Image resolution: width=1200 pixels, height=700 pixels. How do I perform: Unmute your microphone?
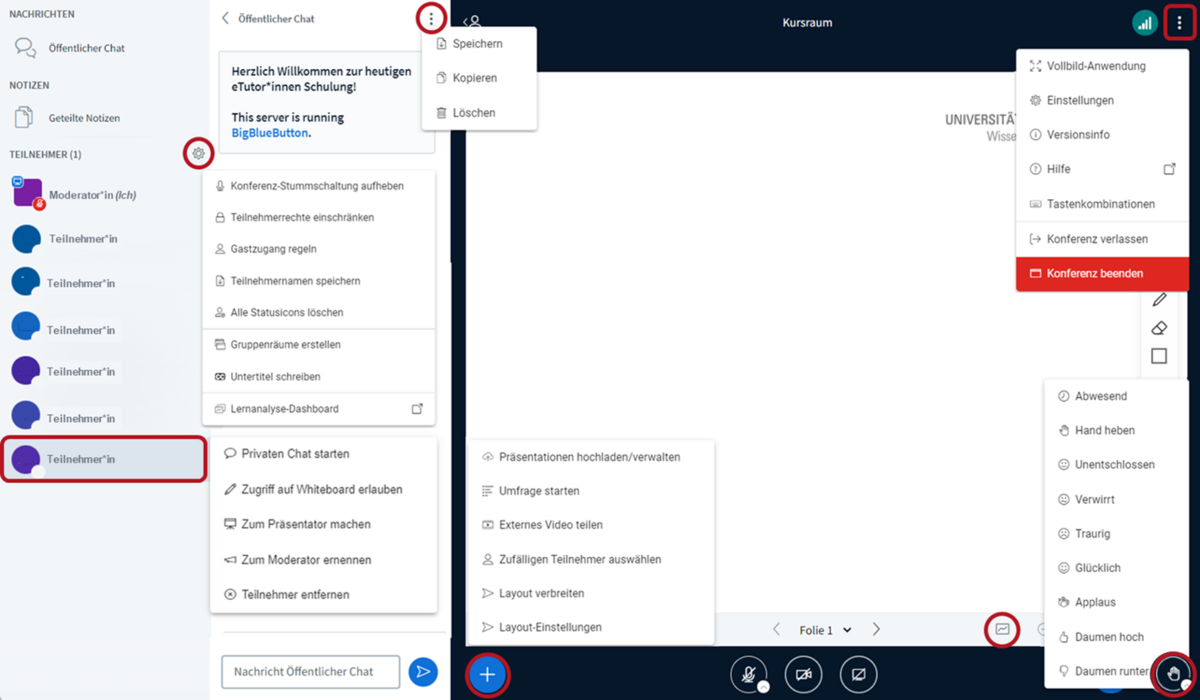(749, 674)
